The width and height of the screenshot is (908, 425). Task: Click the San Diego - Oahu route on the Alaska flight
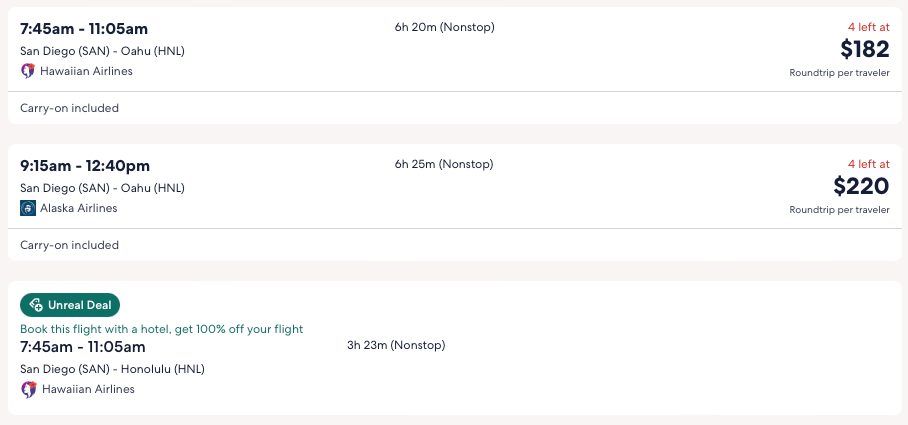tap(102, 188)
